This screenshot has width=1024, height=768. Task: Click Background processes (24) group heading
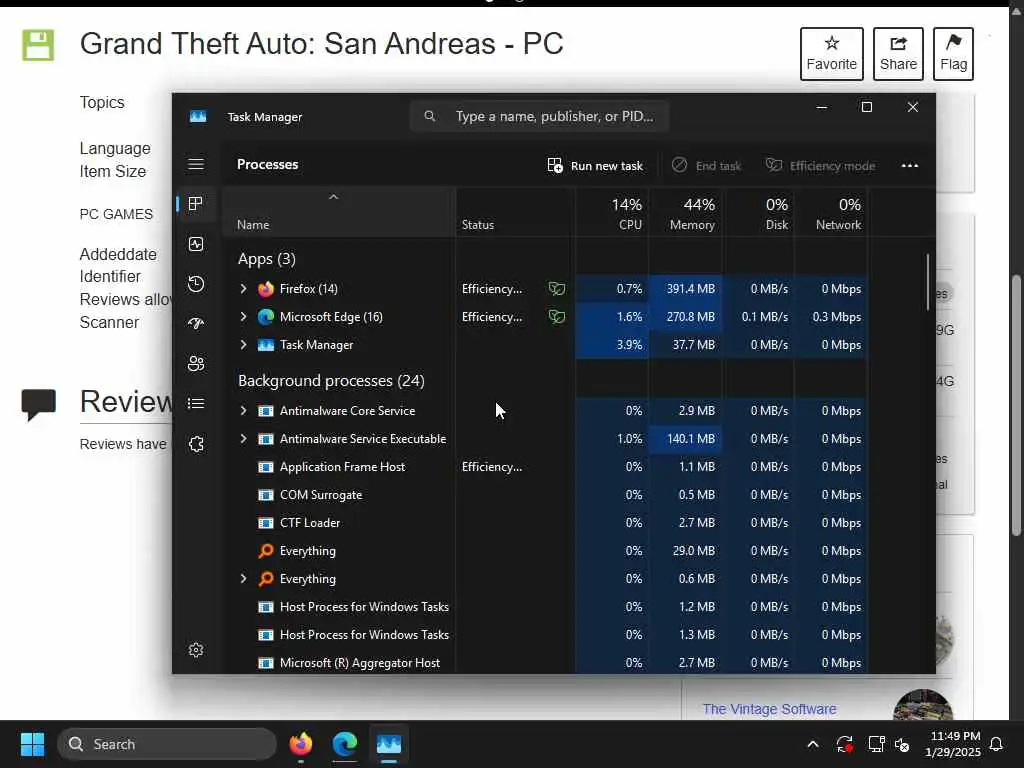[x=331, y=381]
